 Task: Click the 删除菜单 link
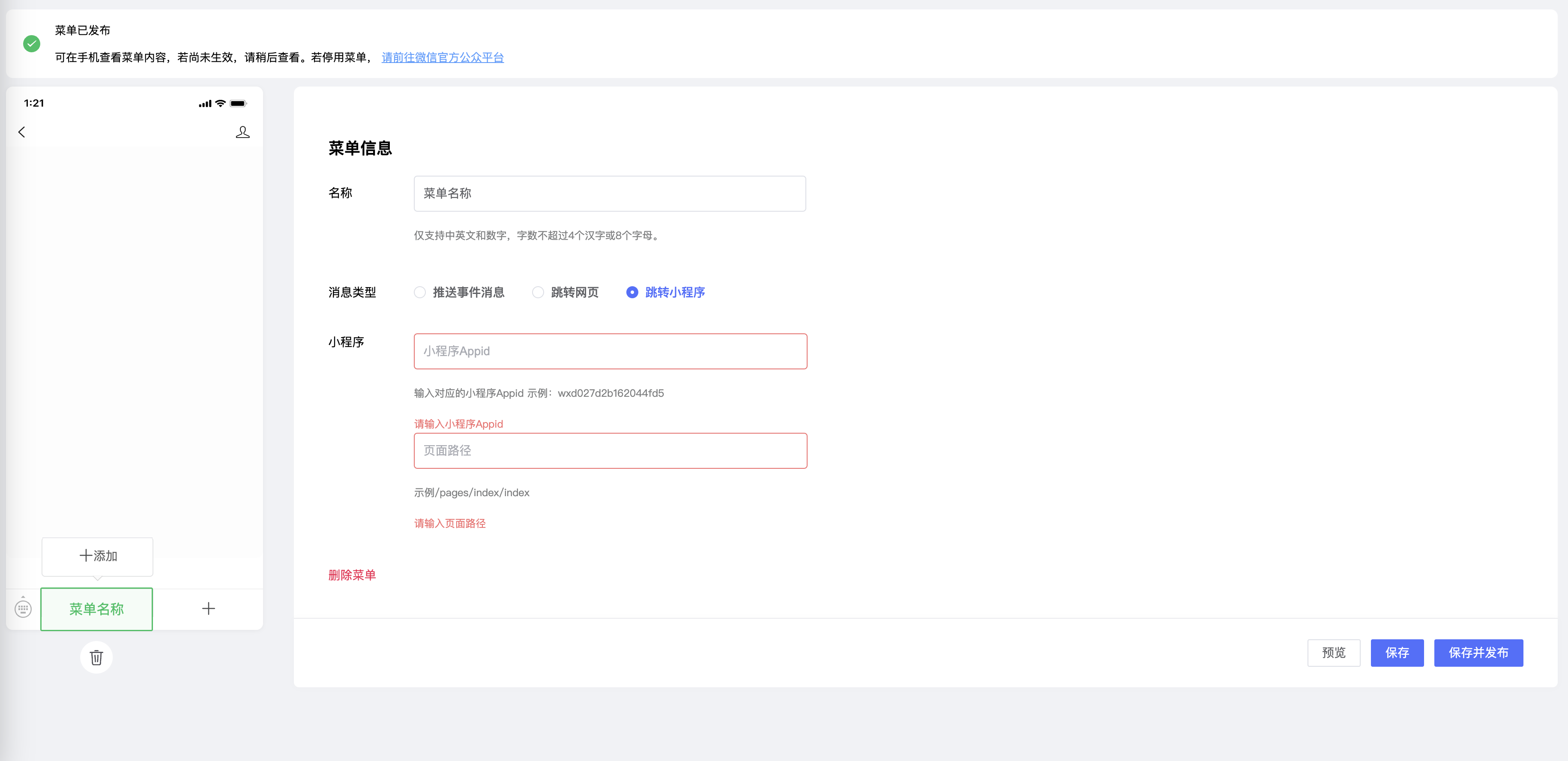[x=352, y=575]
